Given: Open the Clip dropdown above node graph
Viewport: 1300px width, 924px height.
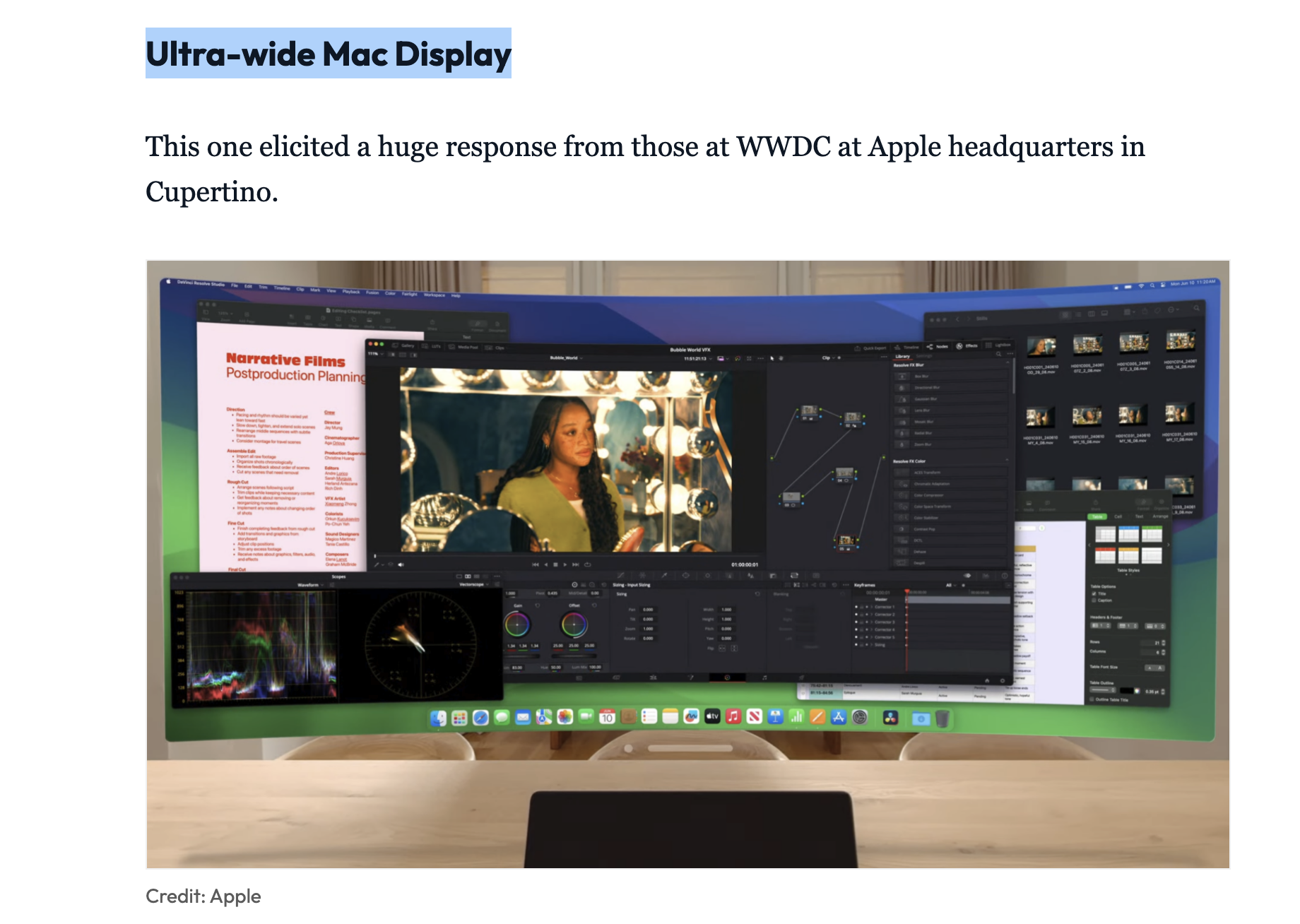Looking at the screenshot, I should click(828, 357).
